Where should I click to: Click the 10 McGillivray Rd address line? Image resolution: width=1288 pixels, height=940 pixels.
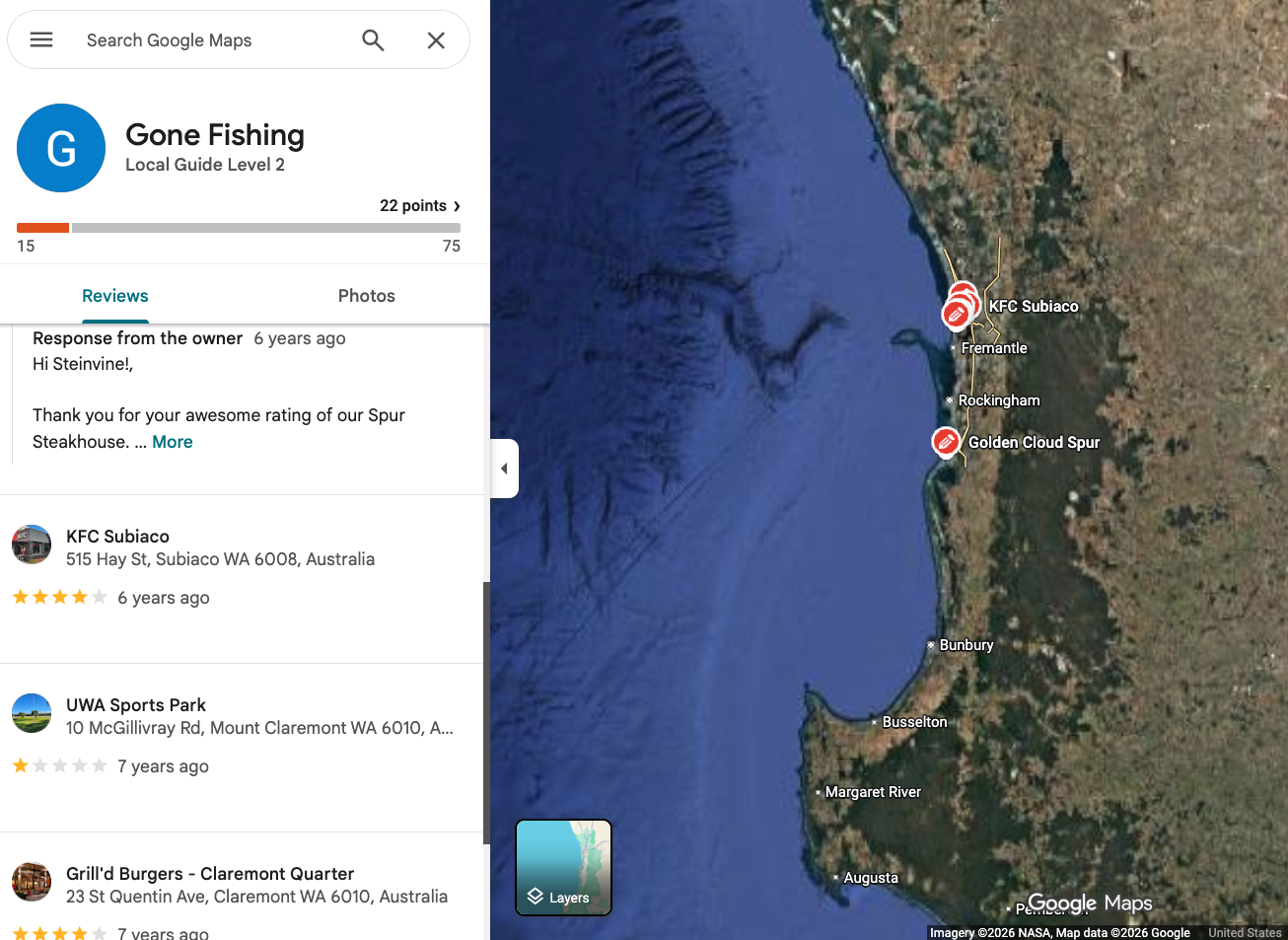[x=259, y=728]
